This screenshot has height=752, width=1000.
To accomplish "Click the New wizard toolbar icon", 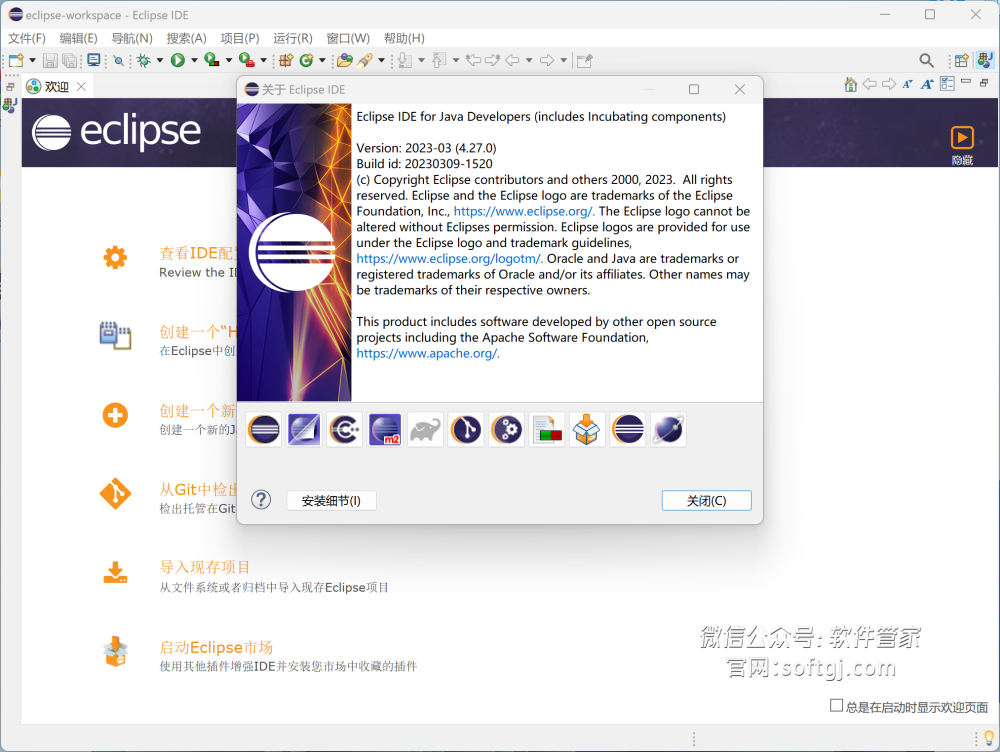I will coord(17,60).
